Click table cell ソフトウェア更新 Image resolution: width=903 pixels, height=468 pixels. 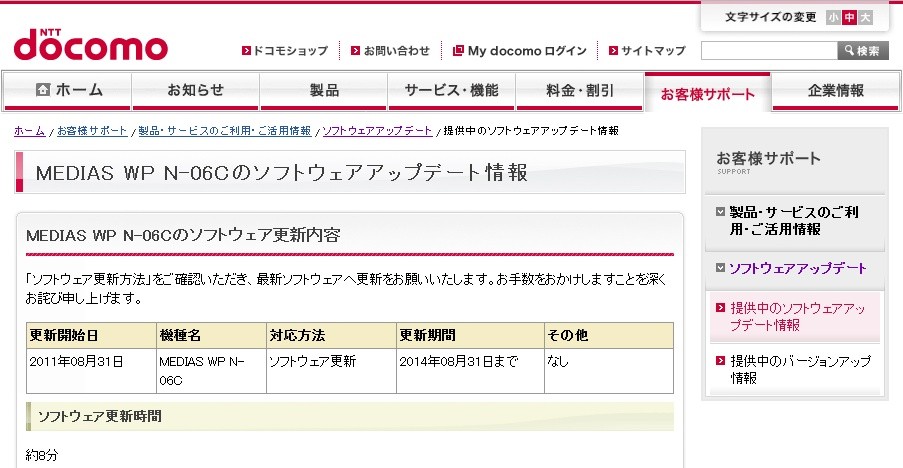click(x=331, y=371)
